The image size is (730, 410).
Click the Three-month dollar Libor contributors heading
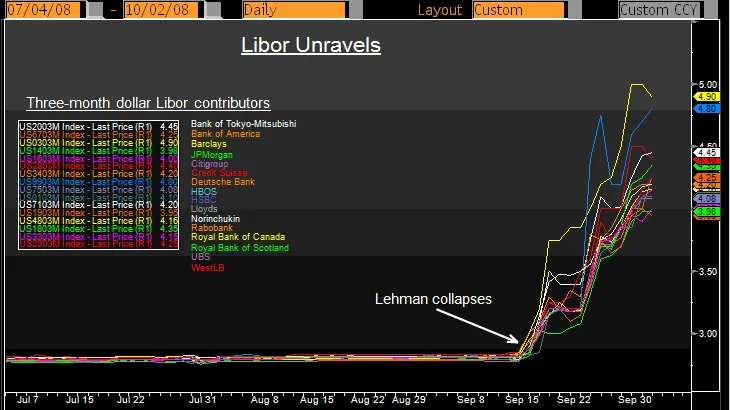click(x=148, y=103)
